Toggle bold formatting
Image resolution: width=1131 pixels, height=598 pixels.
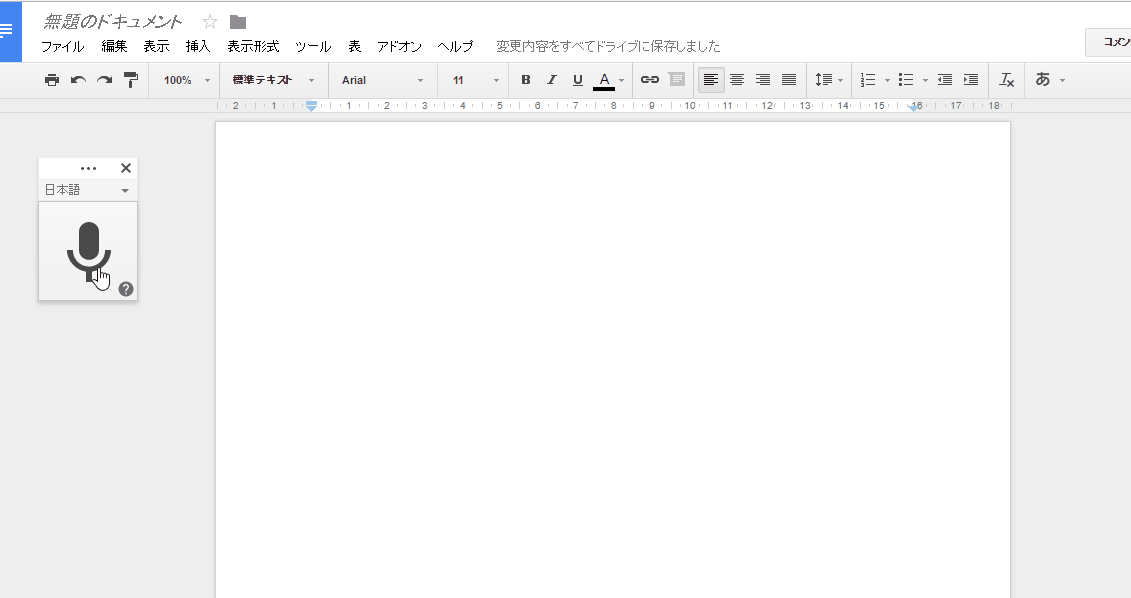coord(525,79)
